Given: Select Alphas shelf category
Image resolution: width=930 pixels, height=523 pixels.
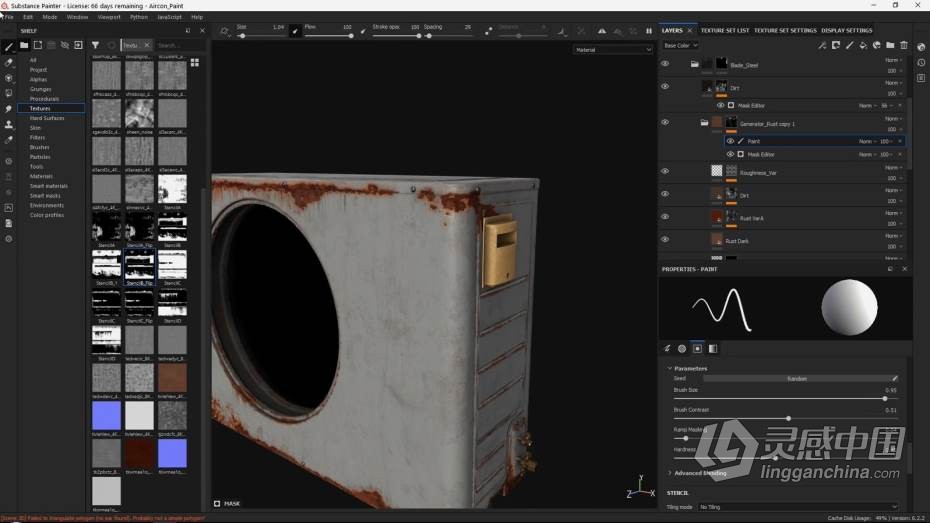Looking at the screenshot, I should coord(38,79).
